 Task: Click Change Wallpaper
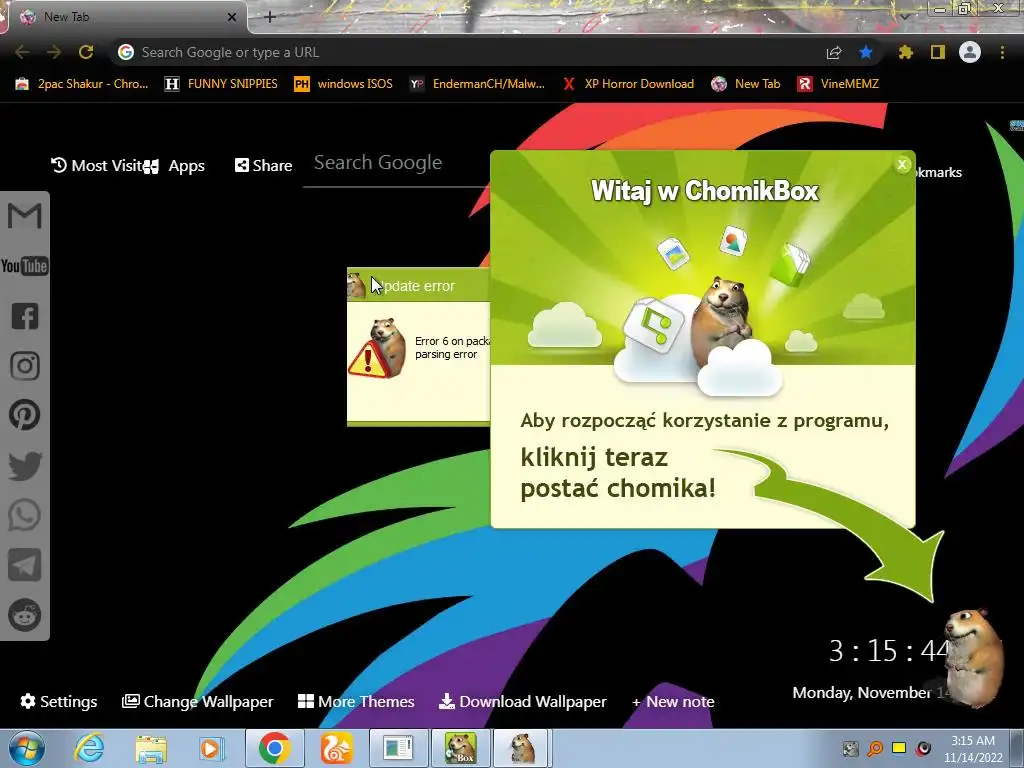click(x=198, y=701)
